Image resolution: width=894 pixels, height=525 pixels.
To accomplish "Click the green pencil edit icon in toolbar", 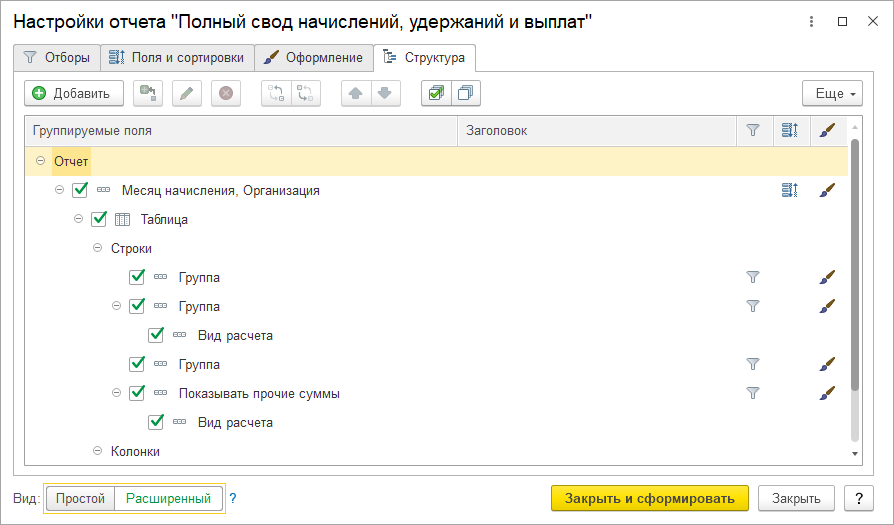I will tap(187, 93).
